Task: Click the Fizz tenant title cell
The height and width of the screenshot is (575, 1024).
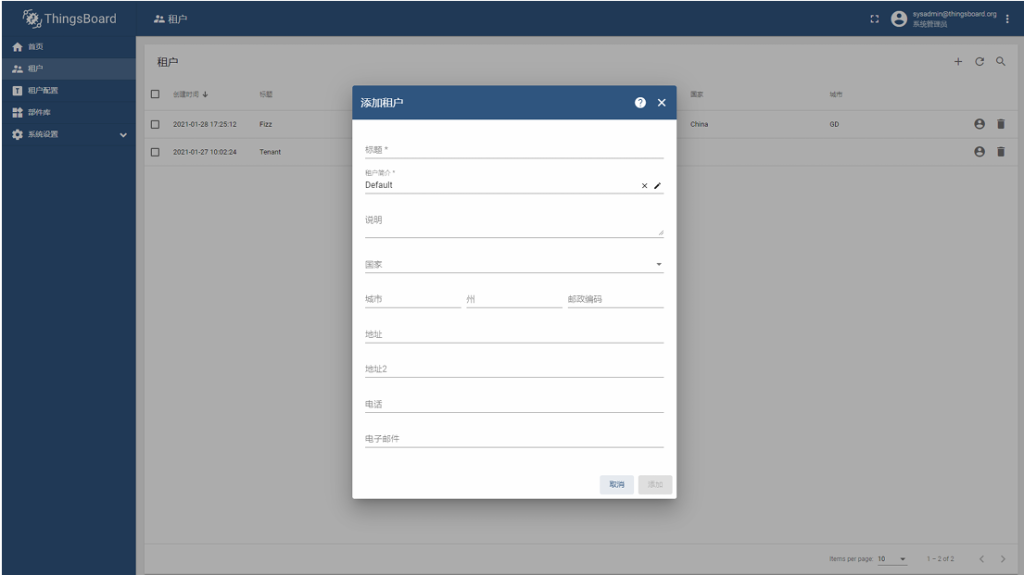Action: [x=265, y=124]
